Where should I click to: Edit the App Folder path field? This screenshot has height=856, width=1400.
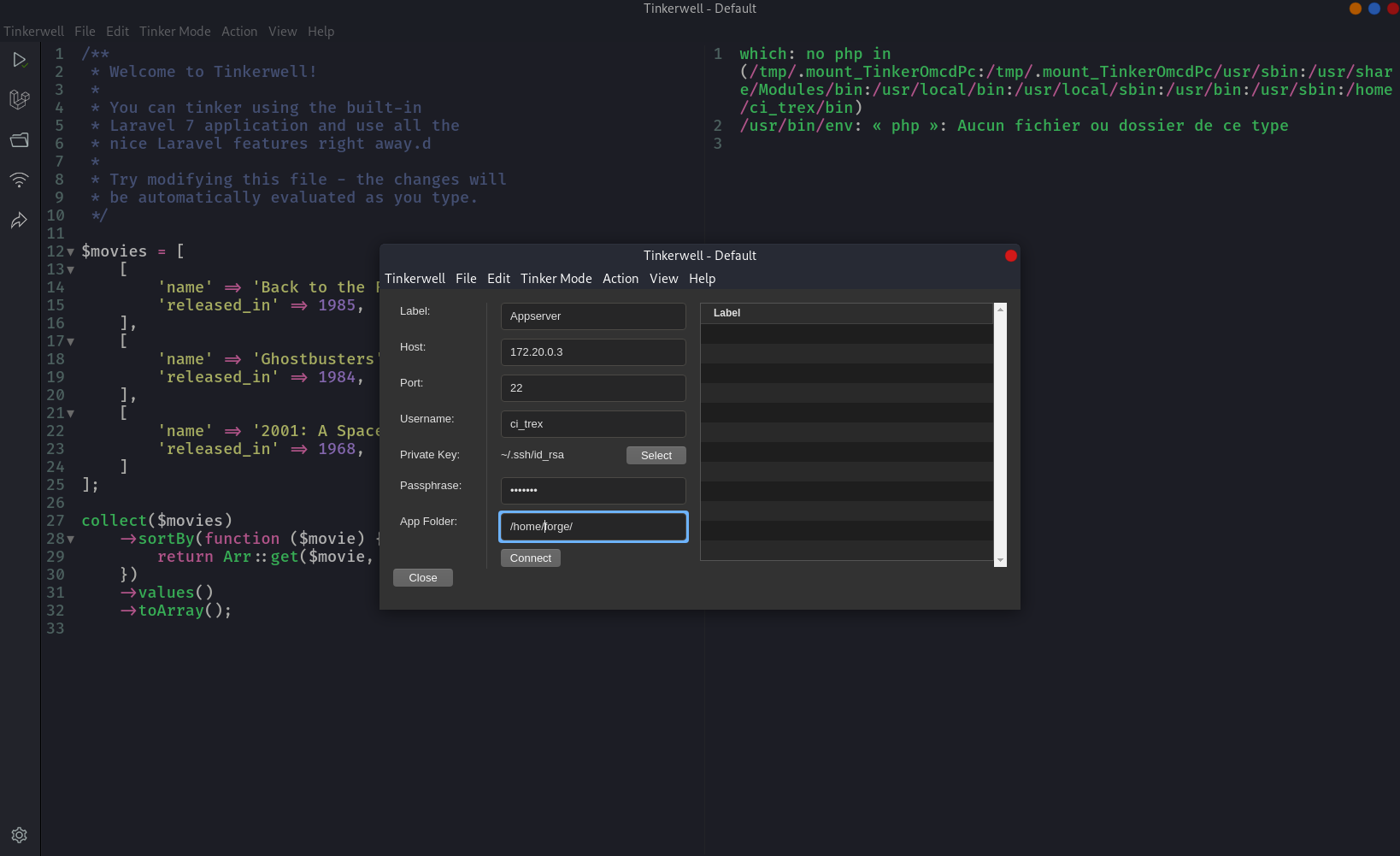pyautogui.click(x=593, y=526)
